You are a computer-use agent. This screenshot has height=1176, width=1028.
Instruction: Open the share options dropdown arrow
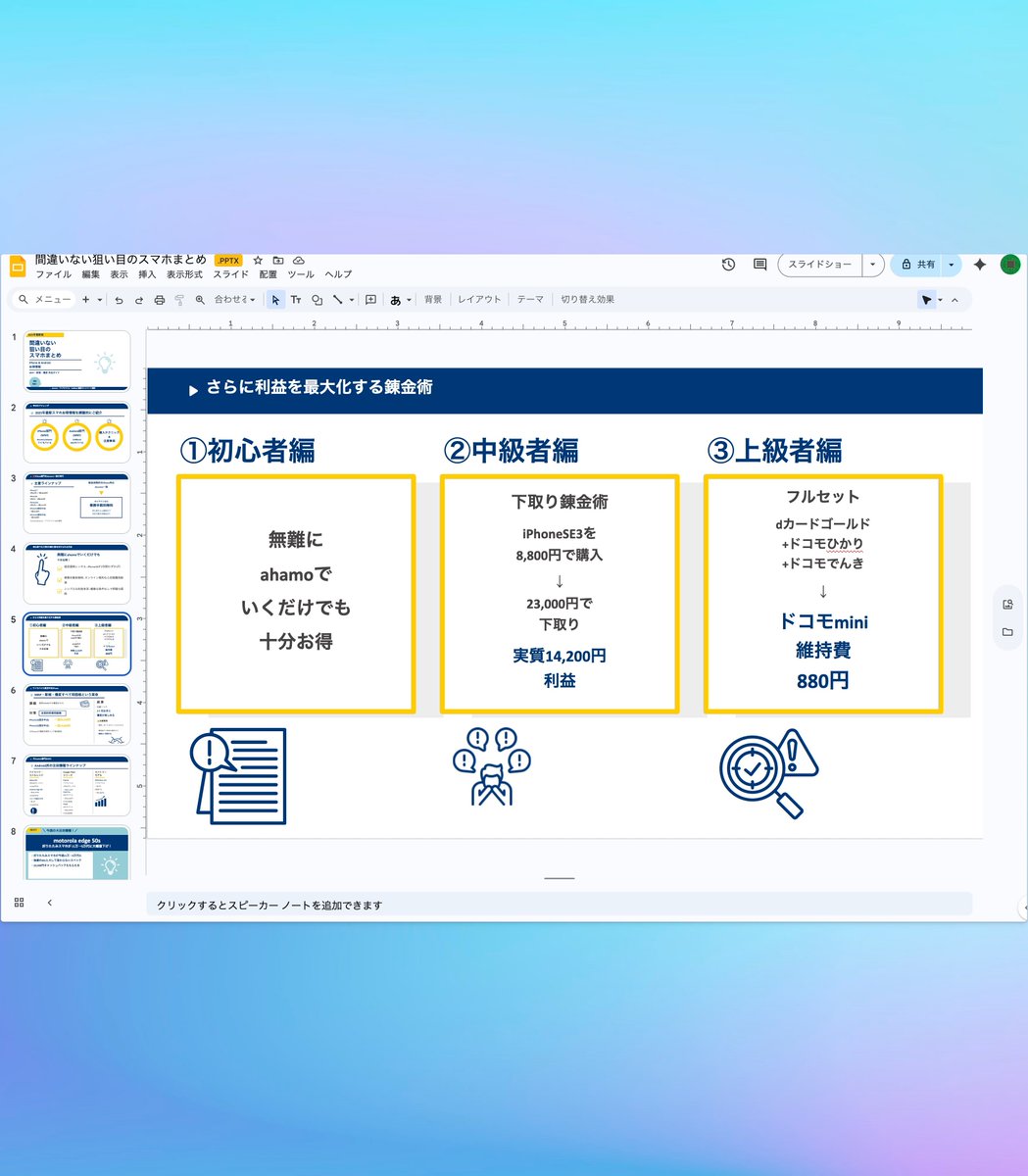click(951, 265)
